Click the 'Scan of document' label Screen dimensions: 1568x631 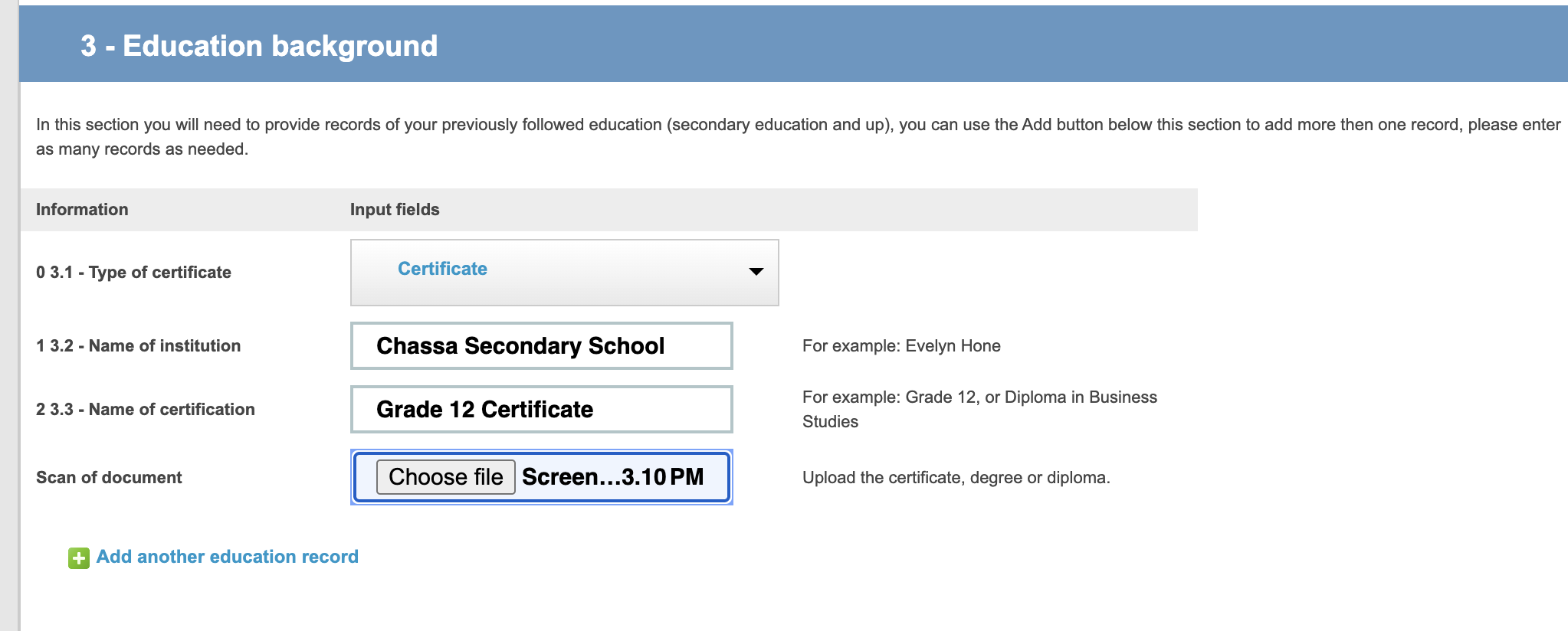coord(109,478)
